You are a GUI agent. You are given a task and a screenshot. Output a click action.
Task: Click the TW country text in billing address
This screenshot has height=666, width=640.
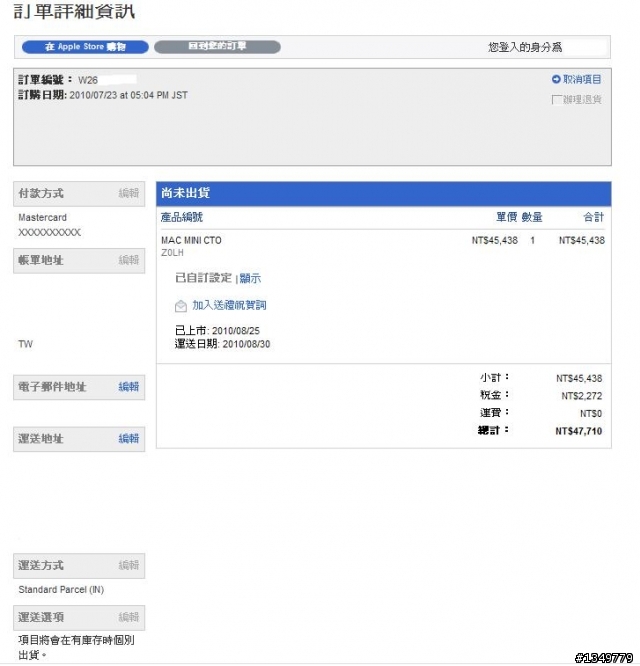pos(25,344)
